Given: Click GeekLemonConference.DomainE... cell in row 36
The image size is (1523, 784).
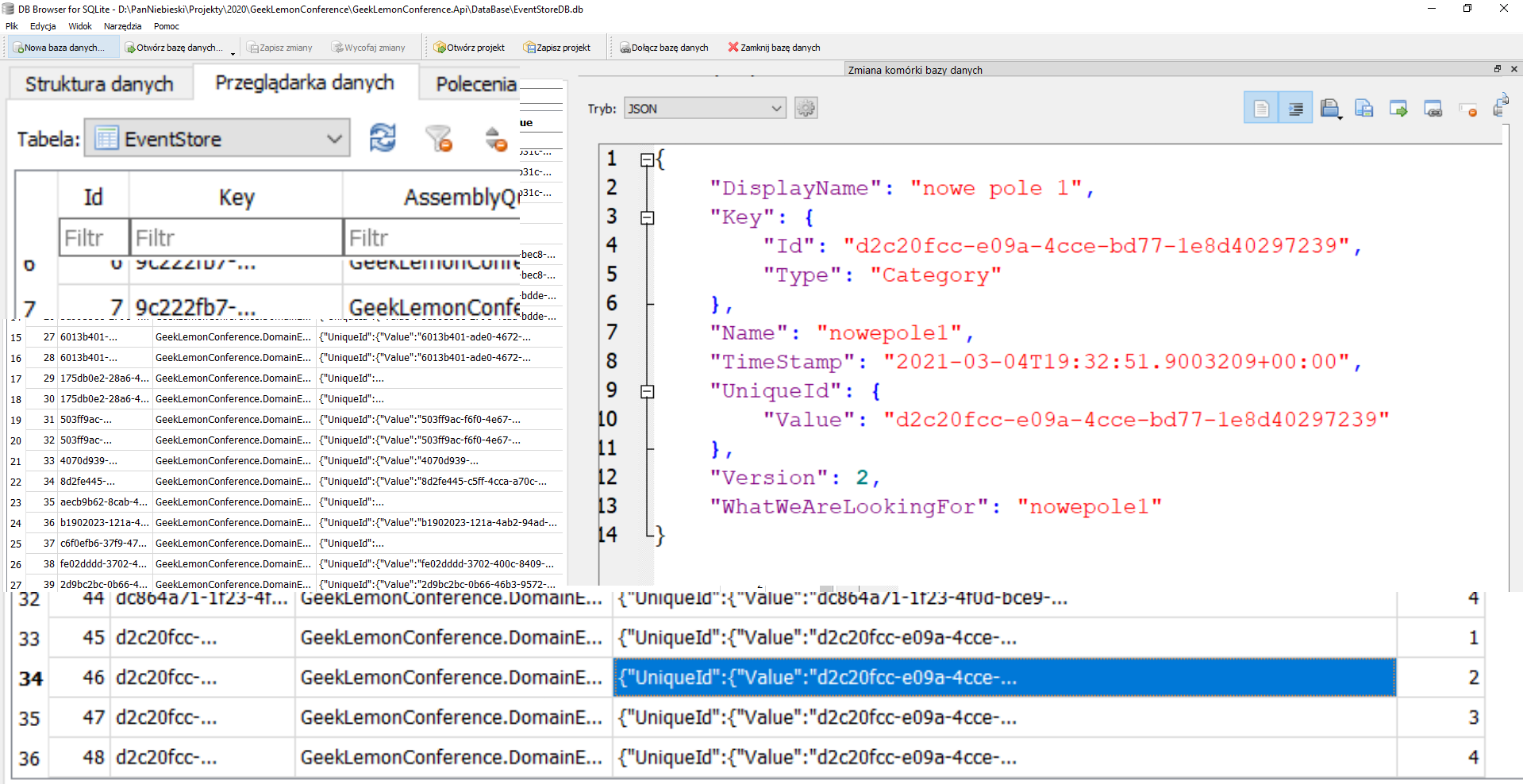Looking at the screenshot, I should 452,757.
